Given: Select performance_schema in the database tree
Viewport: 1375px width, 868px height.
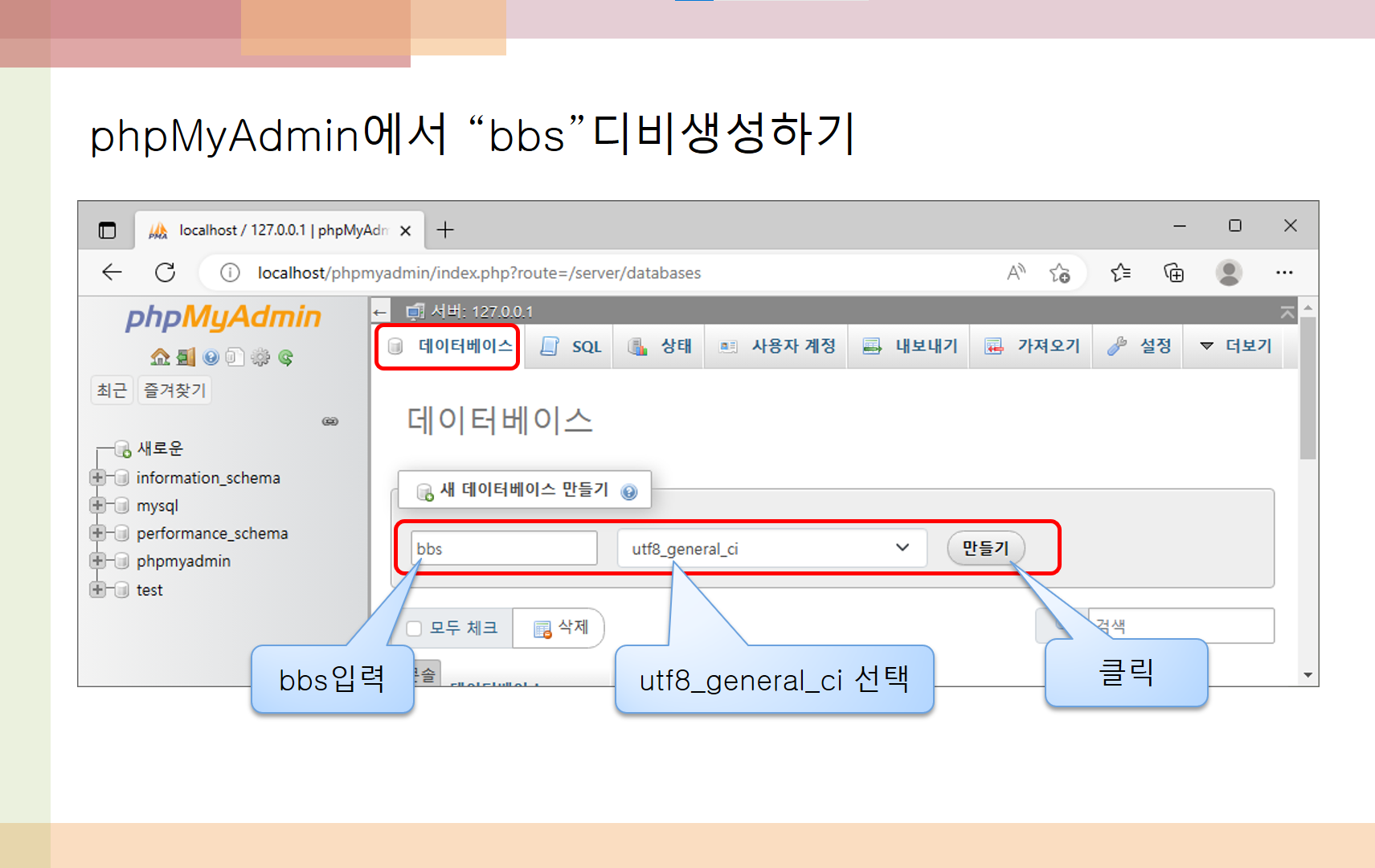Looking at the screenshot, I should point(212,533).
